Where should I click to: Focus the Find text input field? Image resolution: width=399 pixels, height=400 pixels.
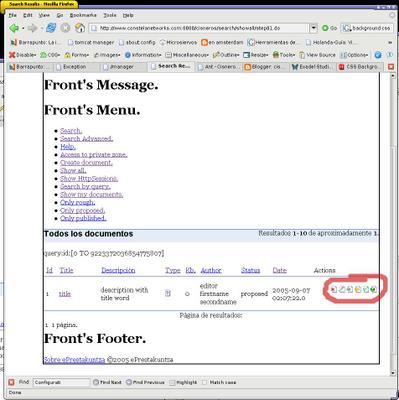61,382
